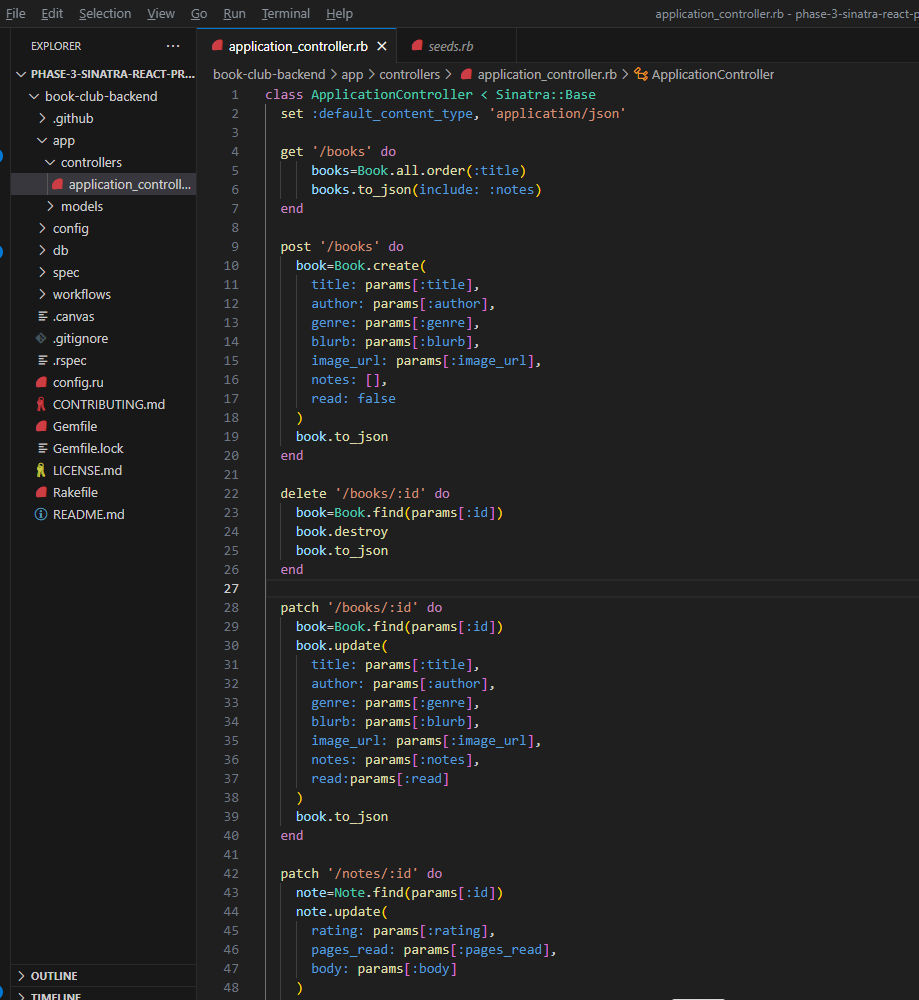The image size is (919, 1000).
Task: Open the Terminal menu
Action: click(285, 14)
